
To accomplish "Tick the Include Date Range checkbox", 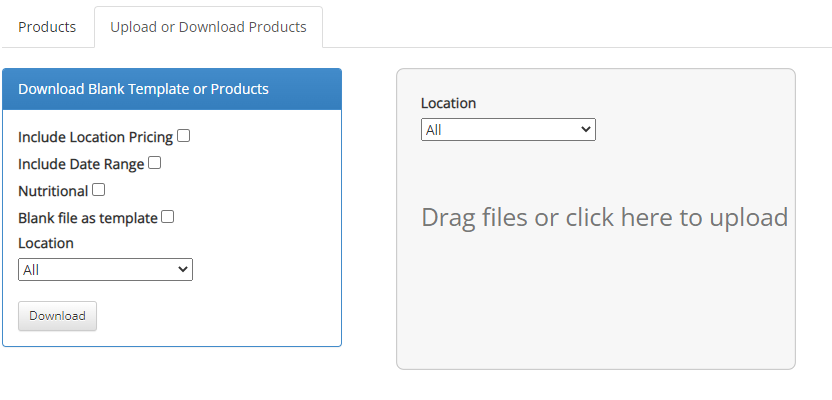I will pos(154,163).
